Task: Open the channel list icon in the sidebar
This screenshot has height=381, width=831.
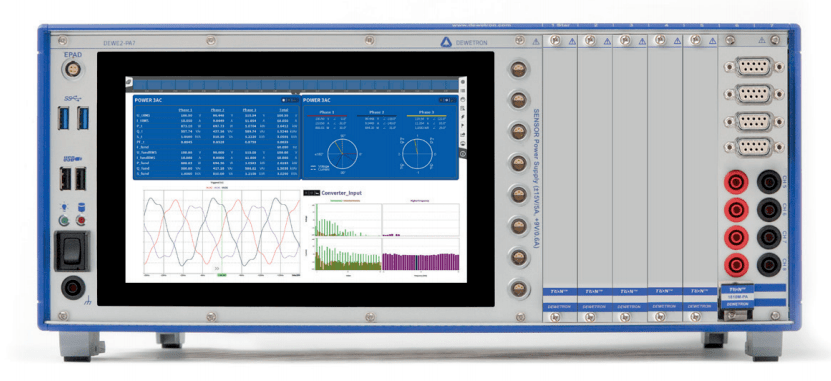Action: click(463, 91)
